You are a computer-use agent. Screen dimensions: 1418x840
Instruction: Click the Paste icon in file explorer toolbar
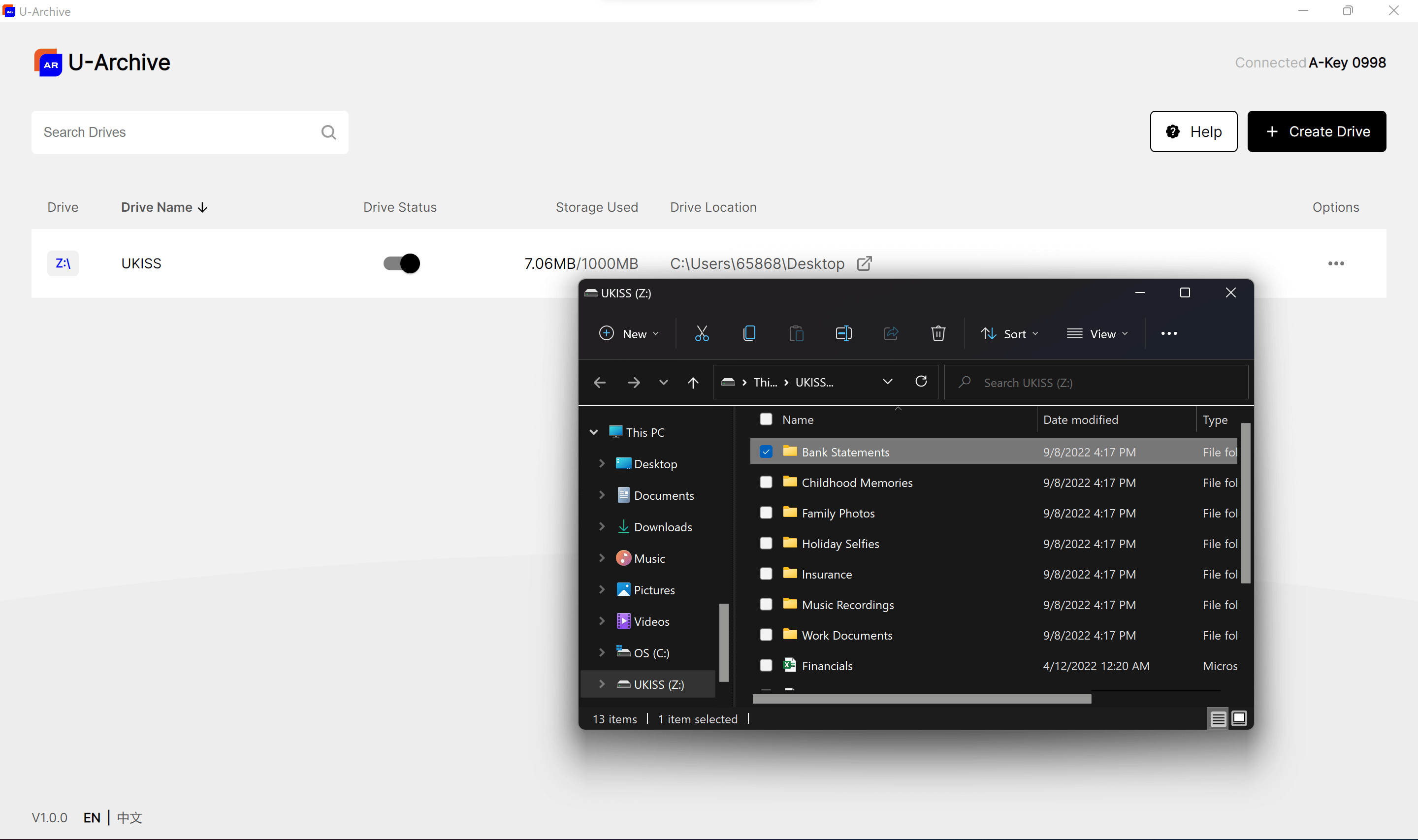pyautogui.click(x=796, y=333)
